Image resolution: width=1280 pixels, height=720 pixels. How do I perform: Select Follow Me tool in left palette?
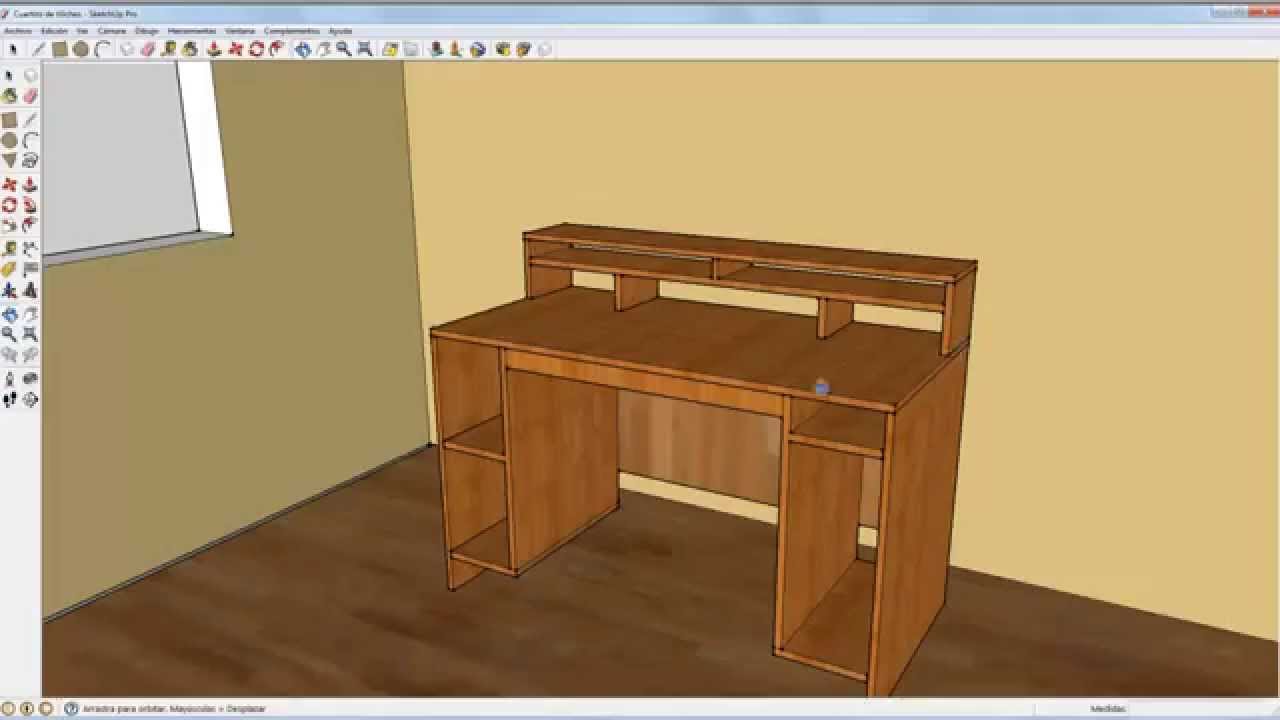pos(30,205)
